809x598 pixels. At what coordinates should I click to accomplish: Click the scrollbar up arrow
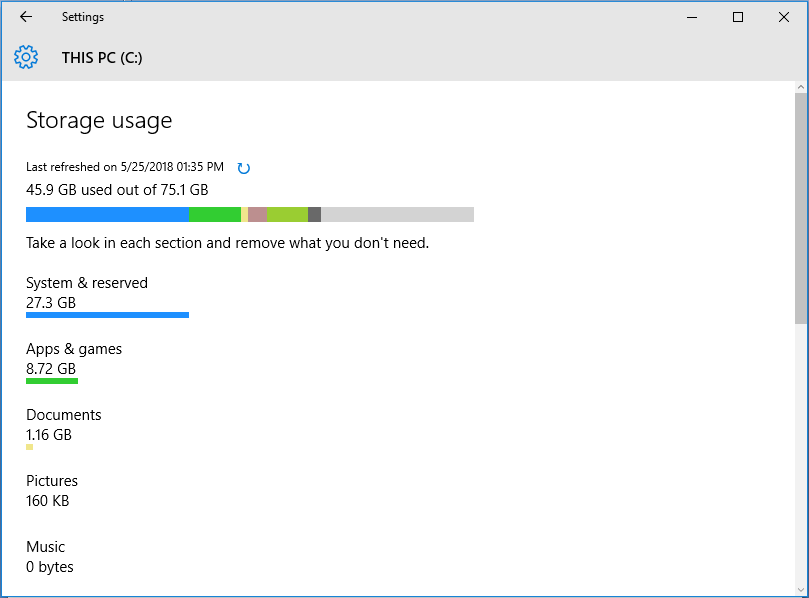pos(800,87)
